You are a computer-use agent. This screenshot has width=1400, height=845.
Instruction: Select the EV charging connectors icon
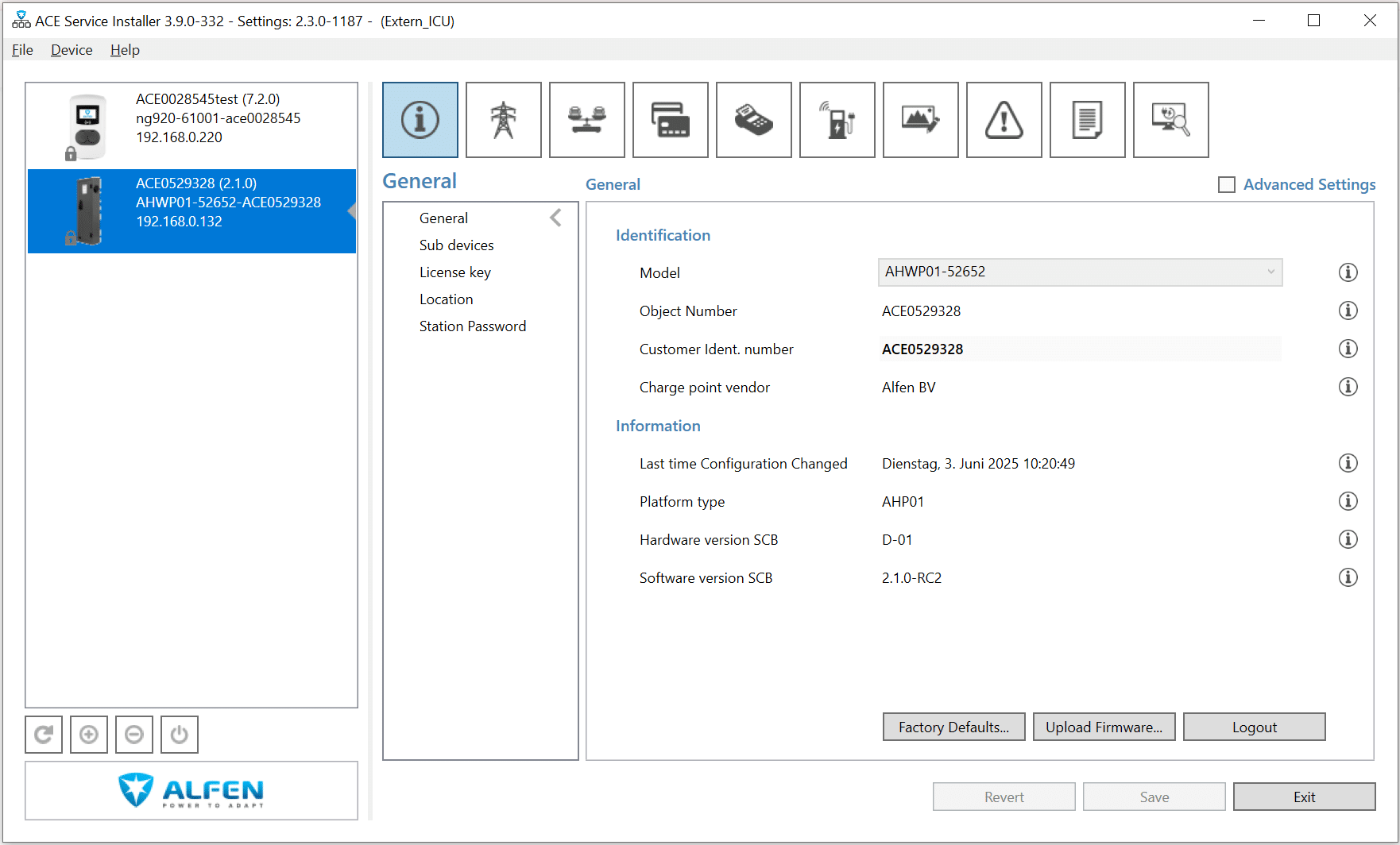837,120
